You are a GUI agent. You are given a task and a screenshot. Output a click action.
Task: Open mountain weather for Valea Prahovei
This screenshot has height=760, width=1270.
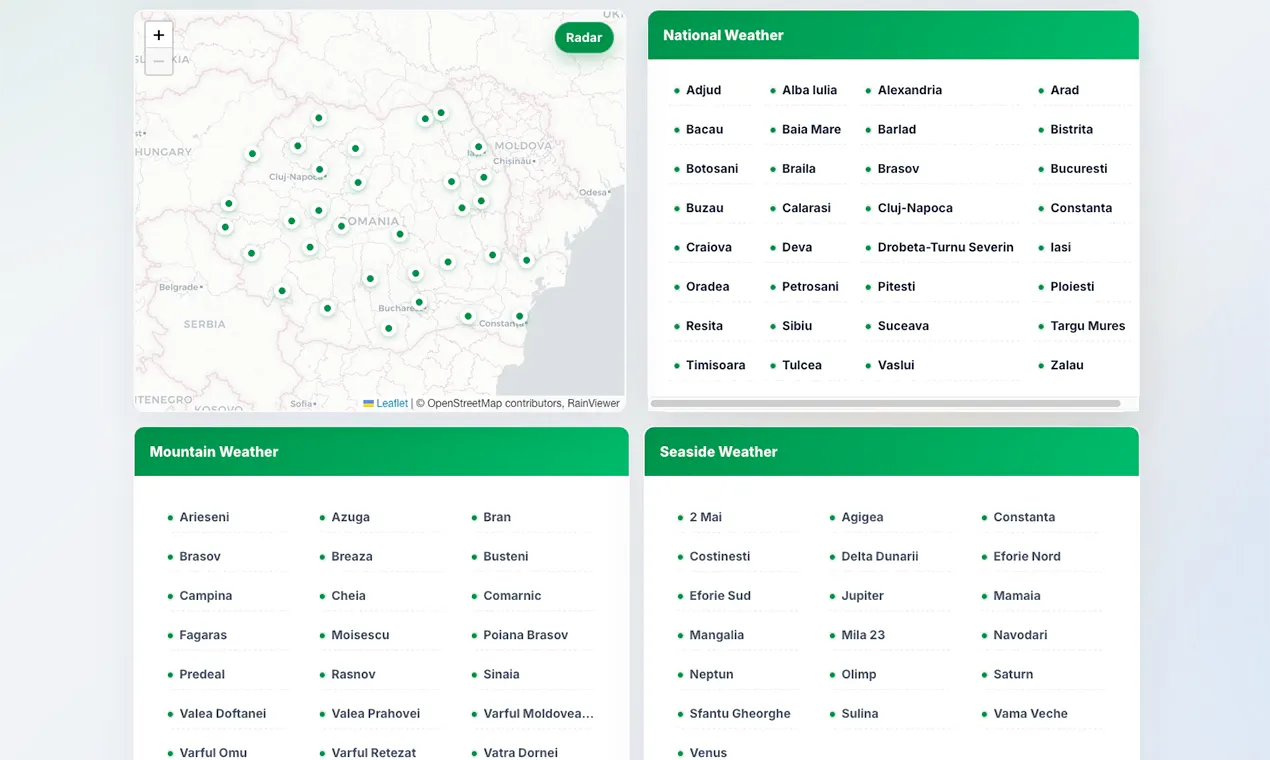tap(376, 714)
